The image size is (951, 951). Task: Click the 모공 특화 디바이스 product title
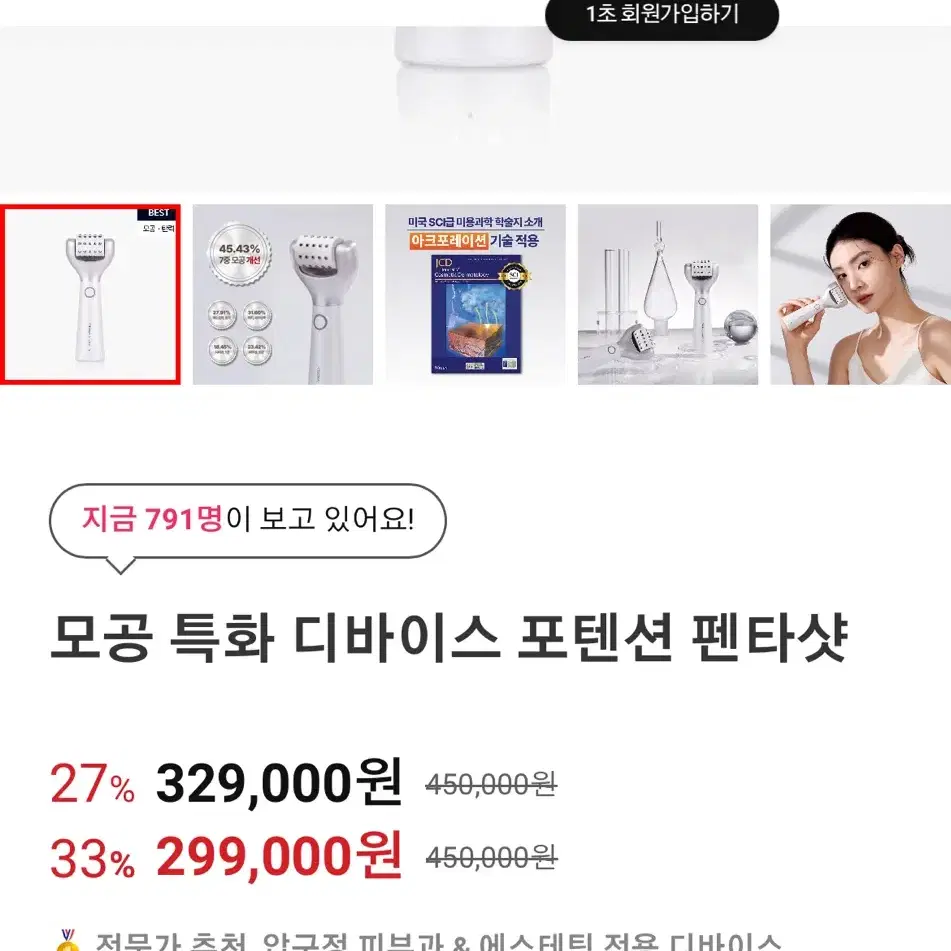pos(449,637)
